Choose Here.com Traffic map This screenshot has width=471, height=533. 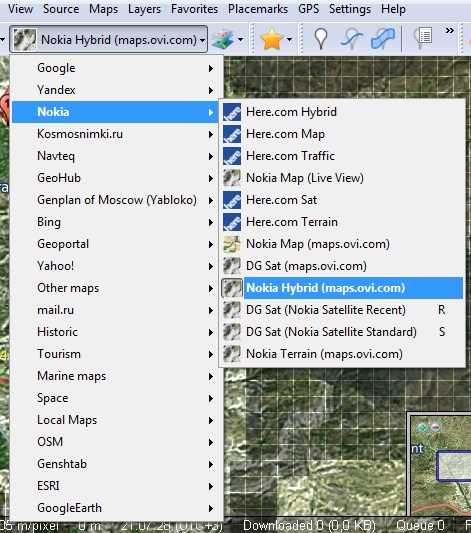click(342, 156)
